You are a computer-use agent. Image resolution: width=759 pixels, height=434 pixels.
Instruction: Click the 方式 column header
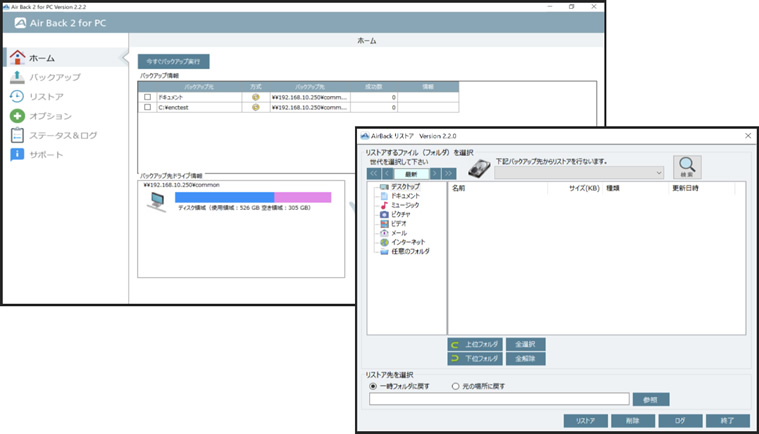point(256,87)
